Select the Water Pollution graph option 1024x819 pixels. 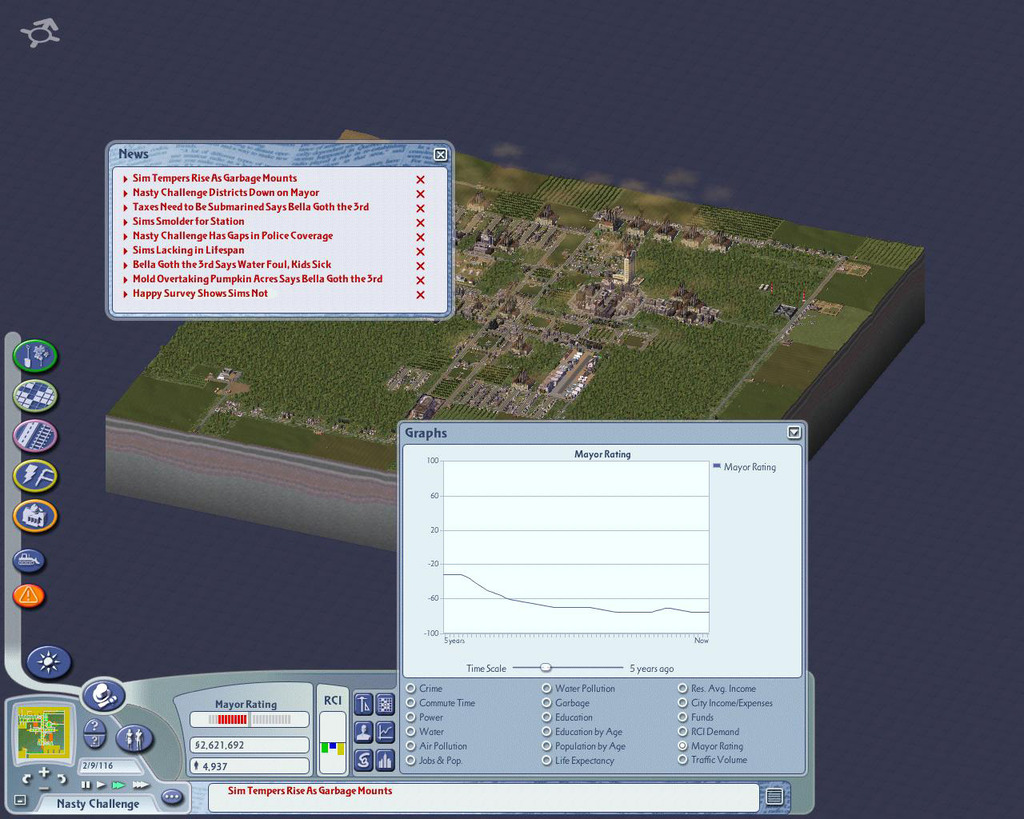[547, 688]
